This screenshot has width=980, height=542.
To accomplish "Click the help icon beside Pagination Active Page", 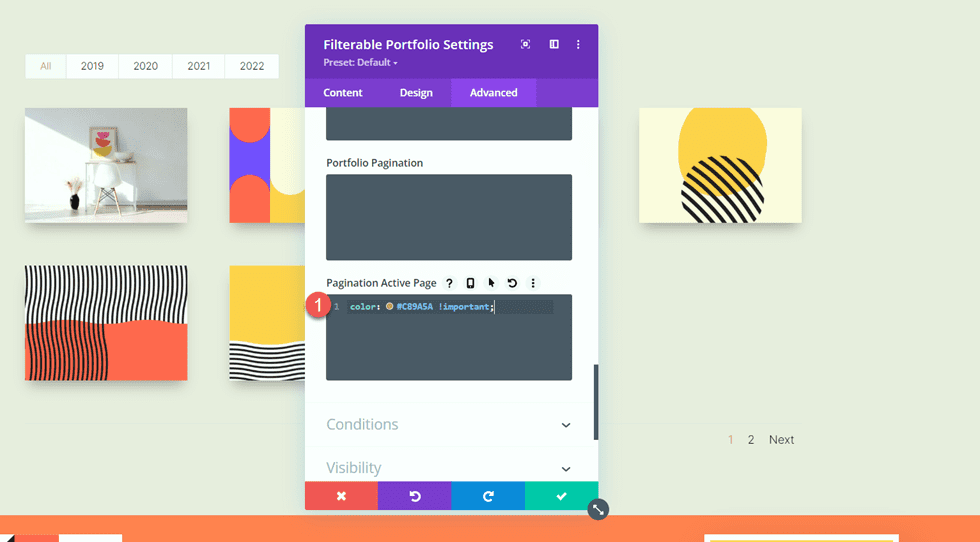I will click(x=449, y=283).
